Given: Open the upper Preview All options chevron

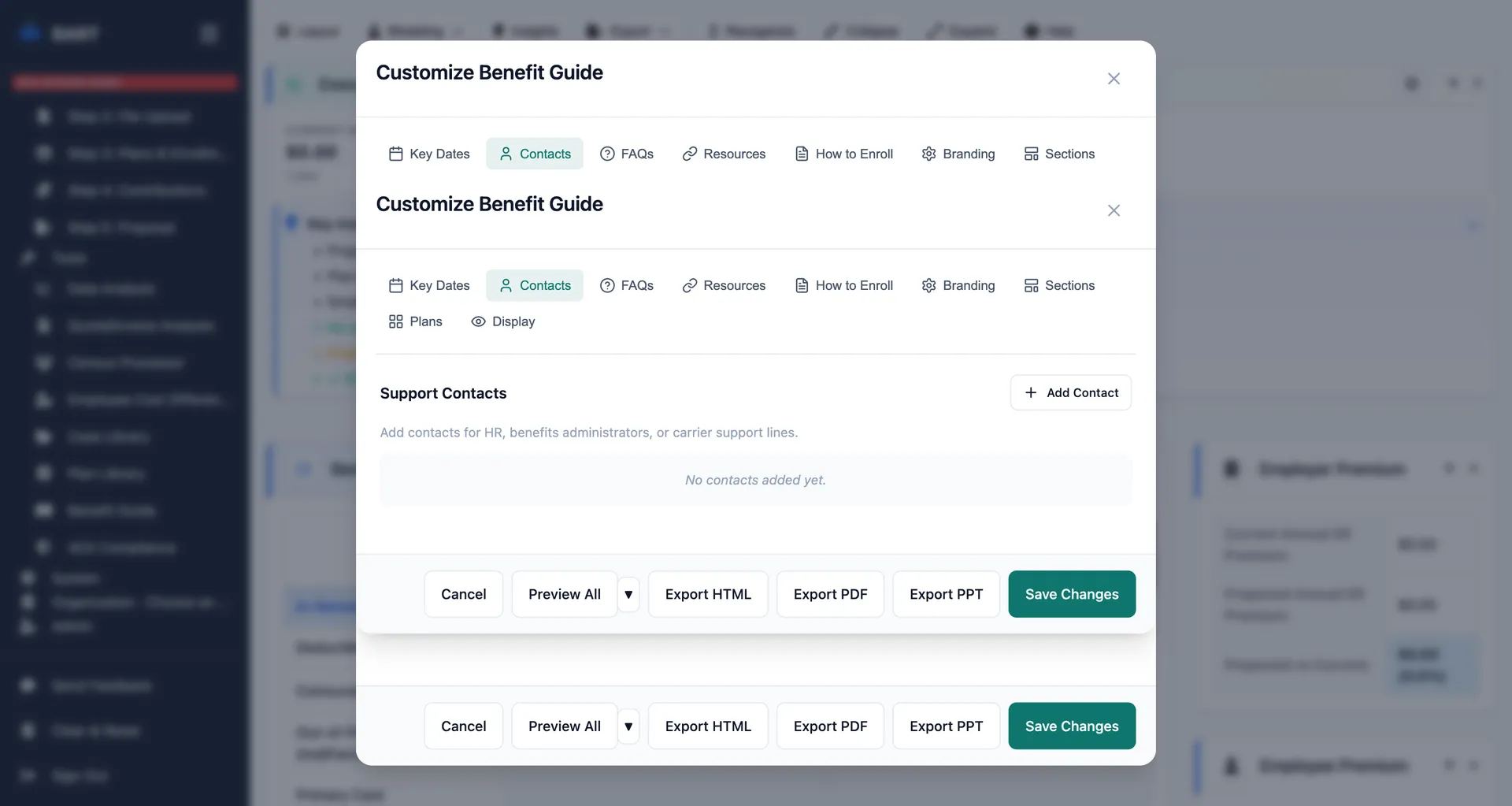Looking at the screenshot, I should 628,594.
